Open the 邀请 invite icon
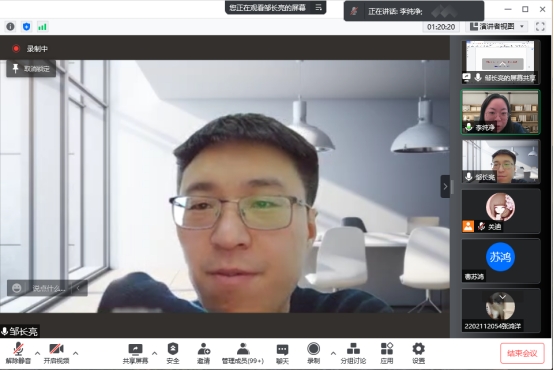The height and width of the screenshot is (370, 554). click(204, 353)
